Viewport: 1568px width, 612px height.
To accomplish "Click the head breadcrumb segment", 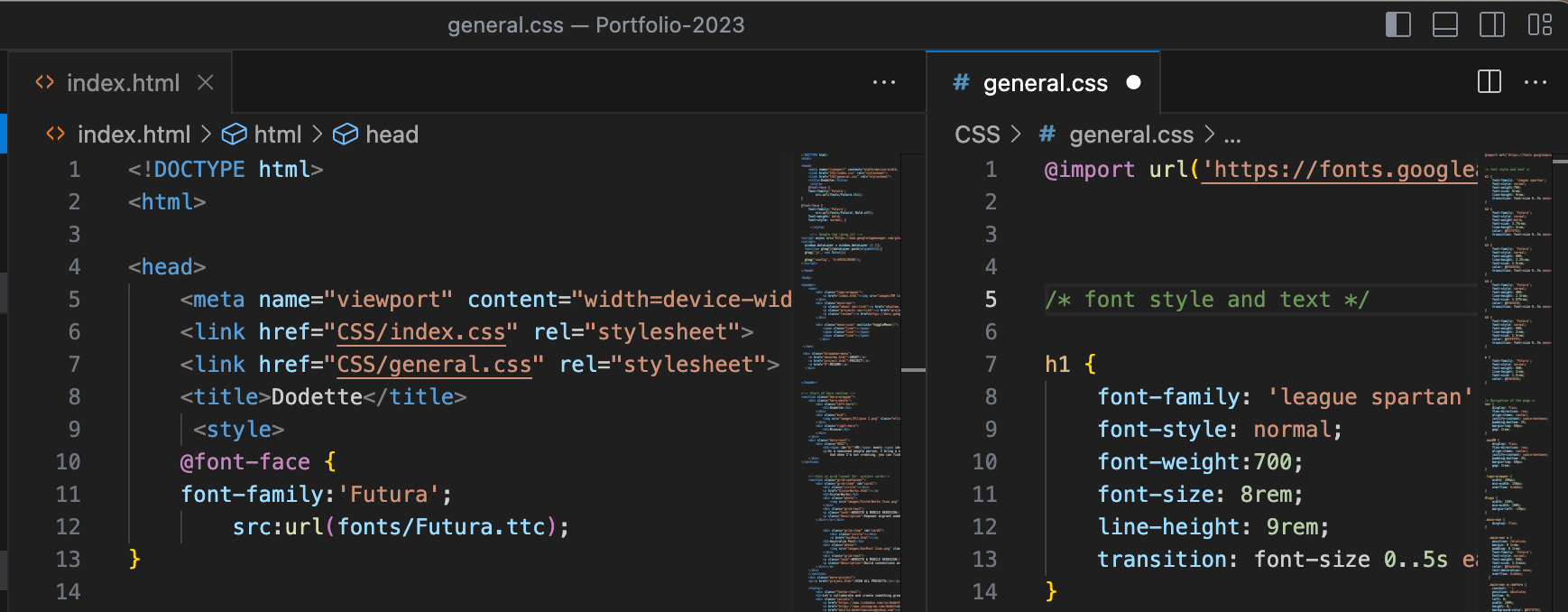I will (x=392, y=134).
